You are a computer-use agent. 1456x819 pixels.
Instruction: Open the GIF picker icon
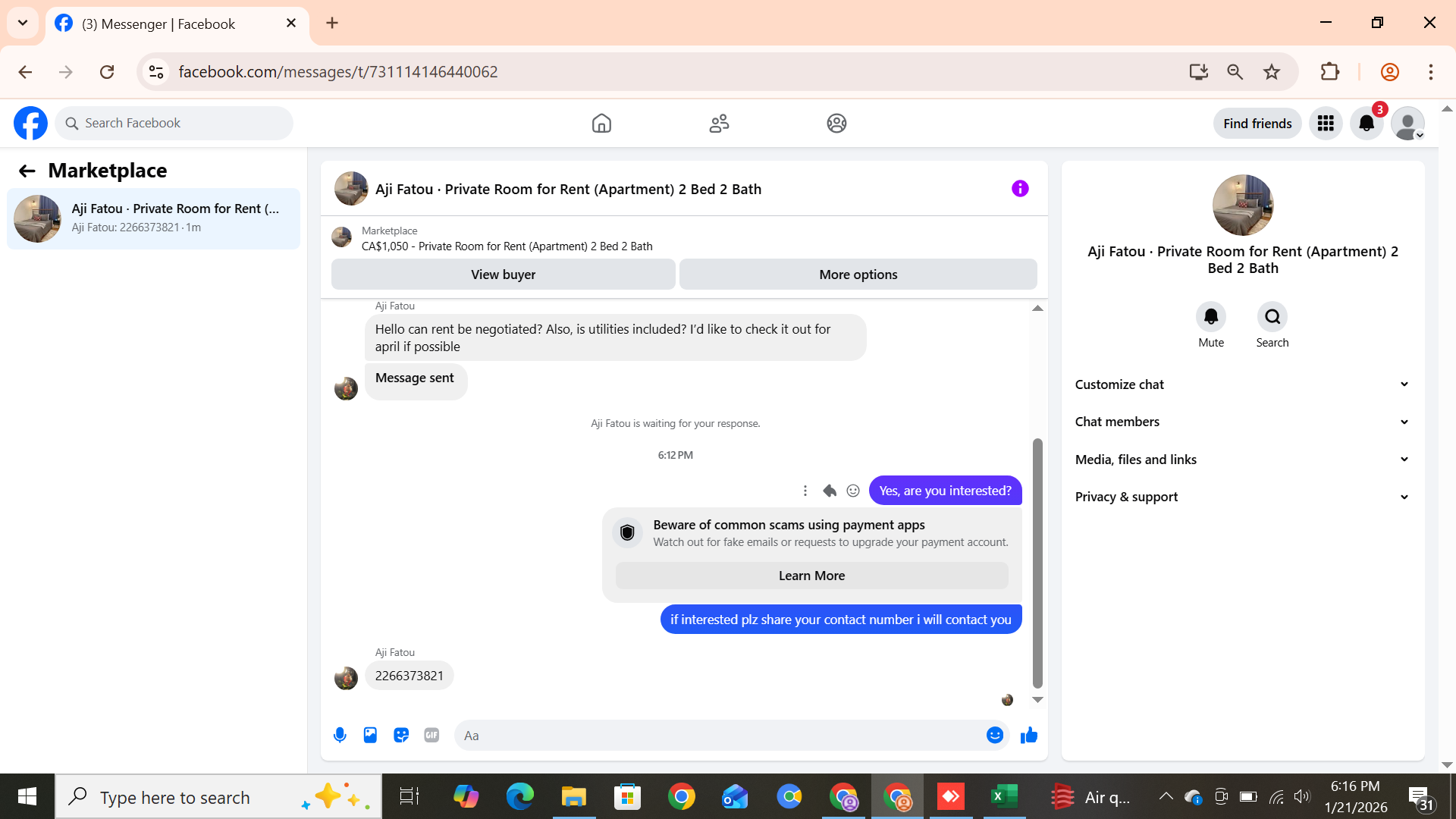(431, 735)
